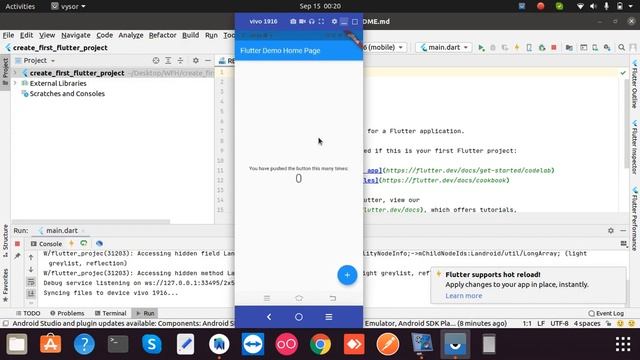
Task: Open the Project view dropdown
Action: click(x=35, y=60)
